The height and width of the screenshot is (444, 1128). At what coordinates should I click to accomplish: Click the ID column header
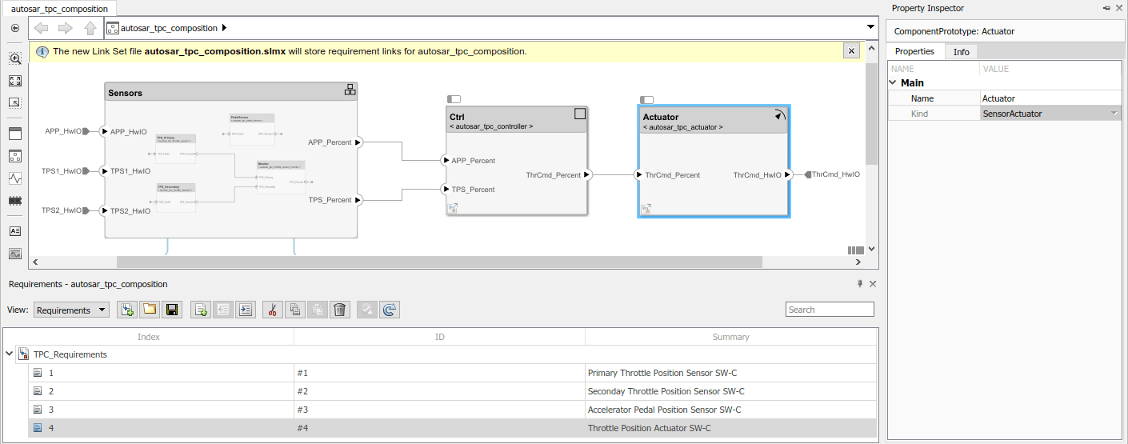(x=440, y=337)
